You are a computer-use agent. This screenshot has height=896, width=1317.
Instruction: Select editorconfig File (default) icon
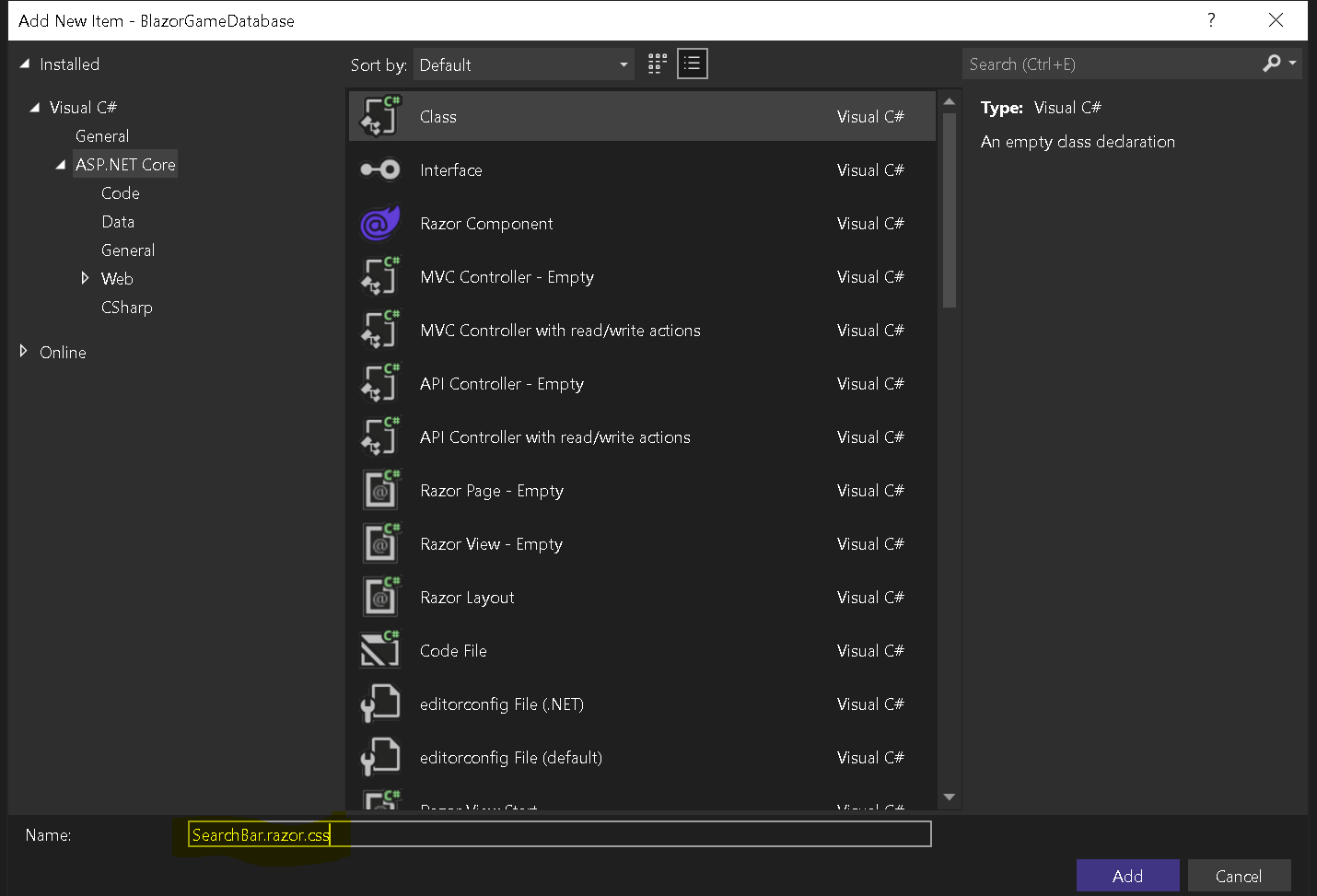coord(379,757)
